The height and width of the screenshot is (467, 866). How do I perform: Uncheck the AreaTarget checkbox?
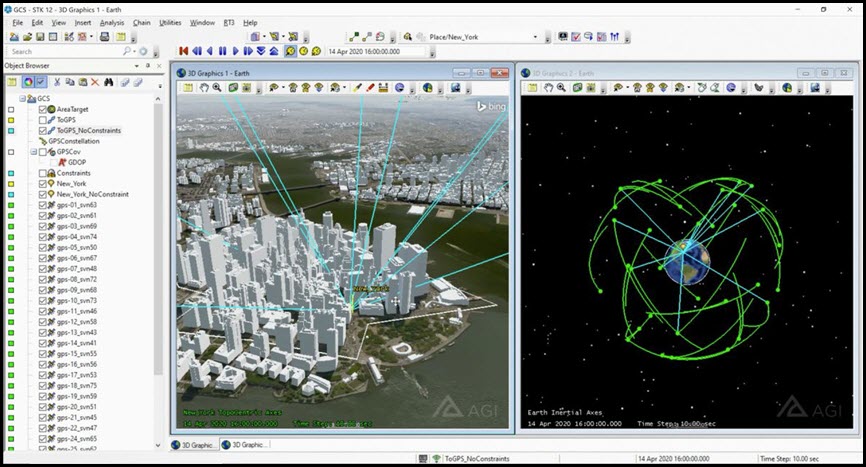[x=43, y=109]
